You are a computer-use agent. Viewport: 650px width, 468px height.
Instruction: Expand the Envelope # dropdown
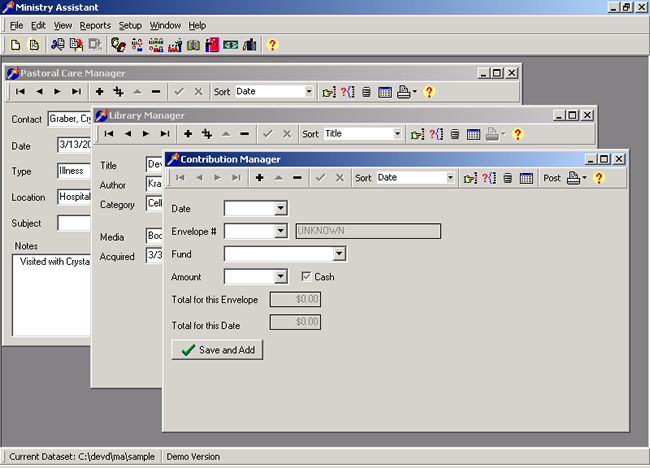pyautogui.click(x=281, y=230)
